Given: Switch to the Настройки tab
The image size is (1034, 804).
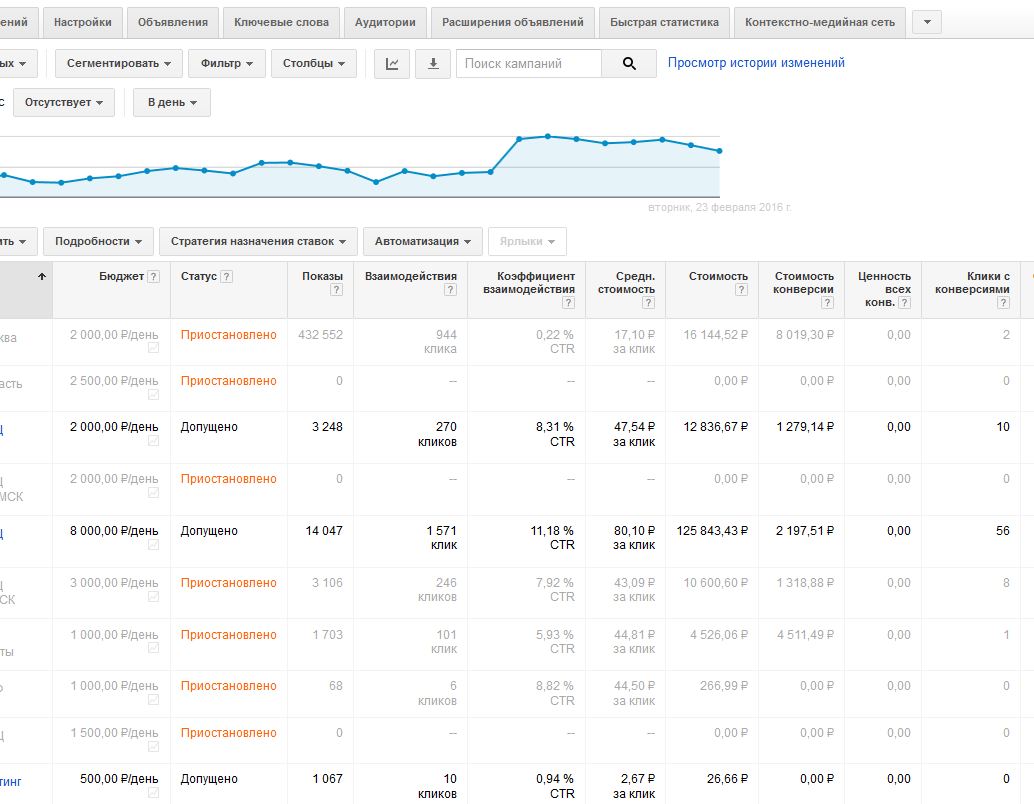Looking at the screenshot, I should [x=82, y=22].
